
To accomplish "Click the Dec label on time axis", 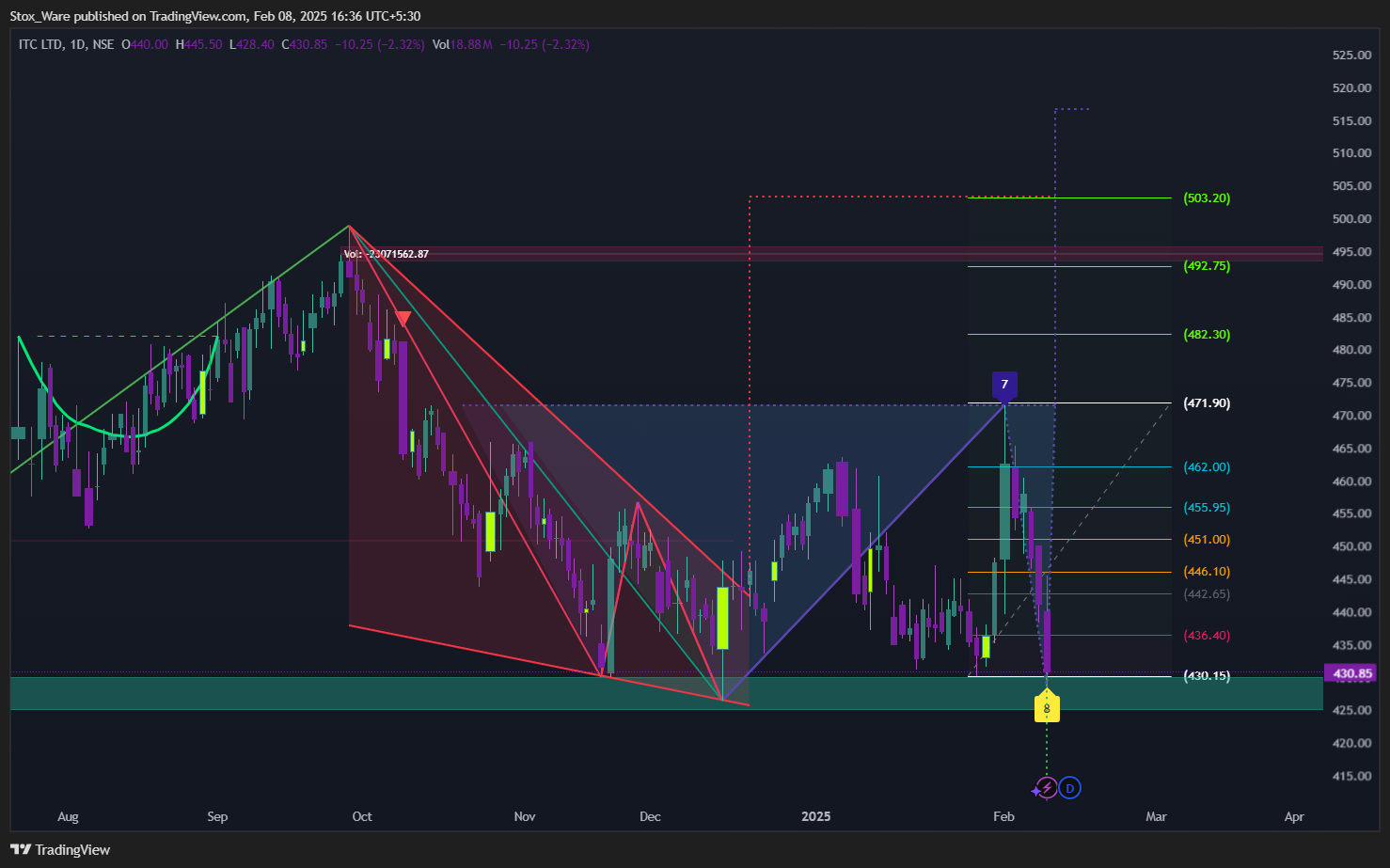I will coord(650,816).
